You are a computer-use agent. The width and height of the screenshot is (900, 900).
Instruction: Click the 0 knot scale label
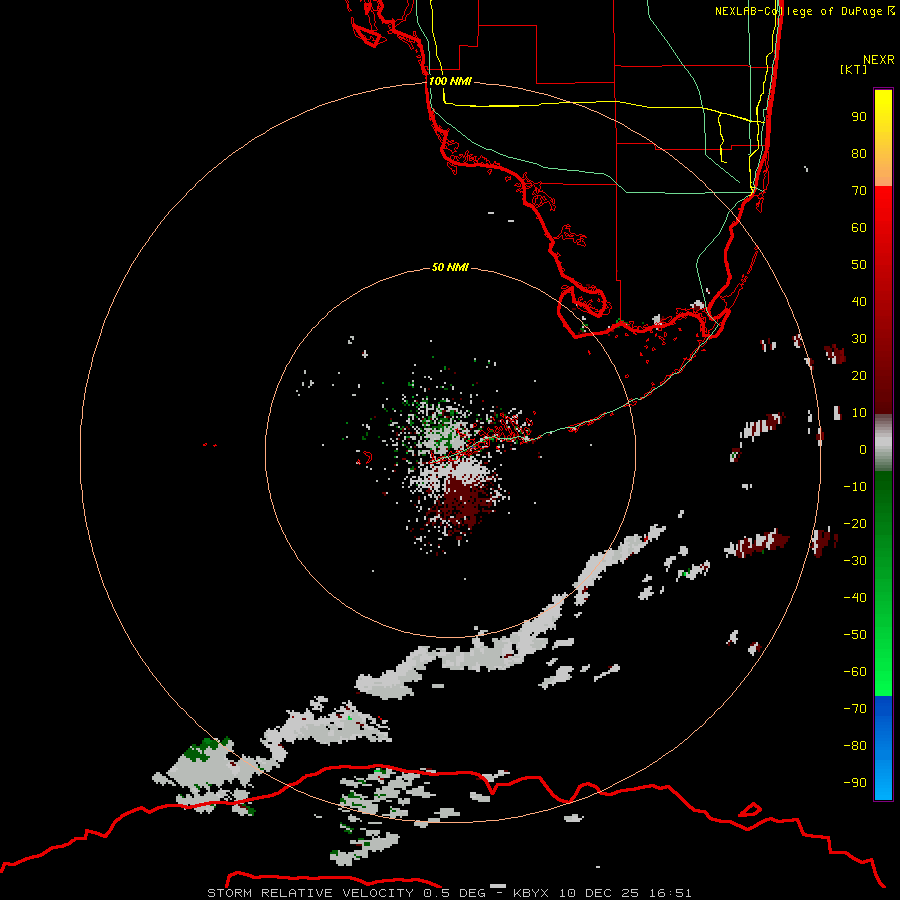pyautogui.click(x=863, y=449)
